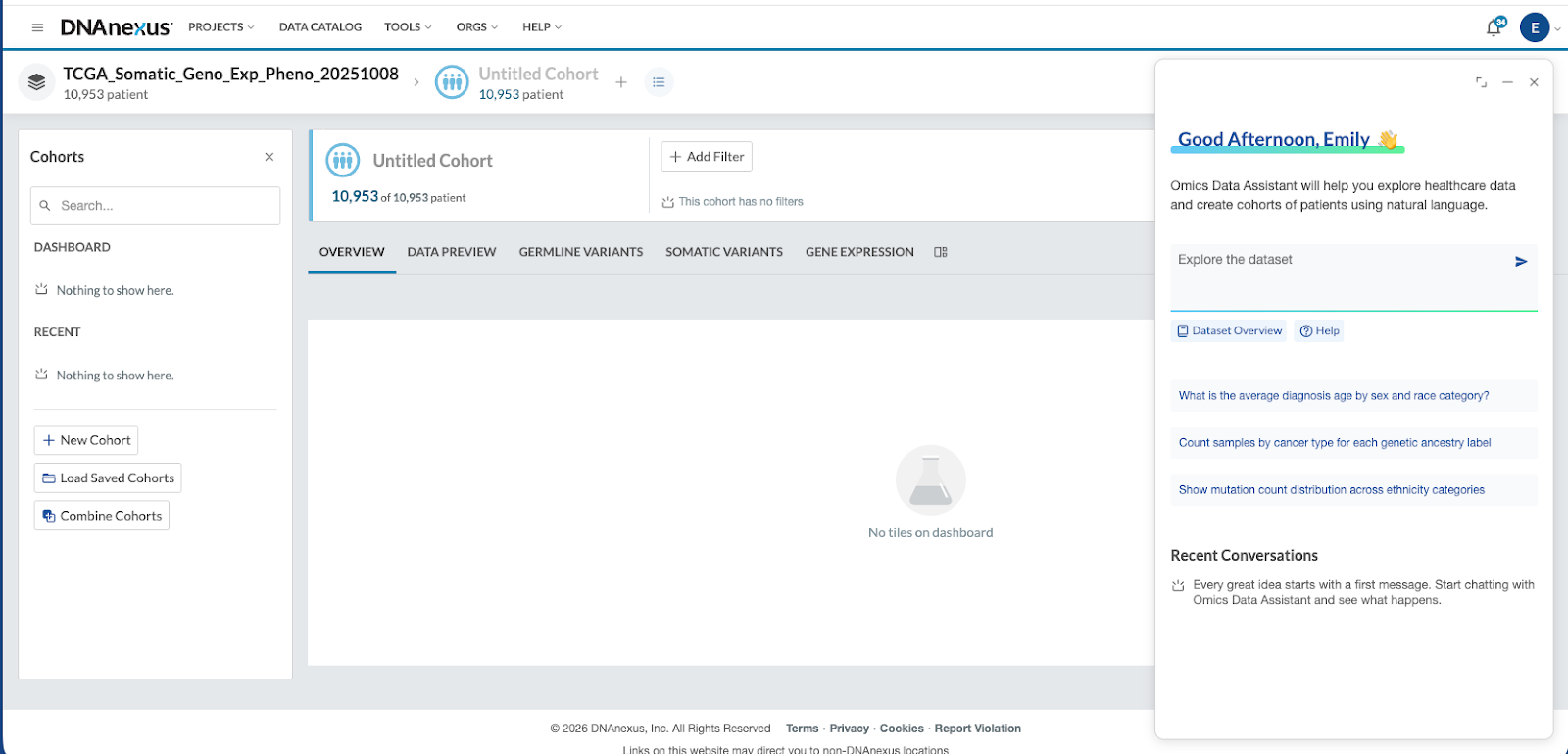Select the mutation count distribution suggestion
Image resolution: width=1568 pixels, height=754 pixels.
coord(1331,490)
